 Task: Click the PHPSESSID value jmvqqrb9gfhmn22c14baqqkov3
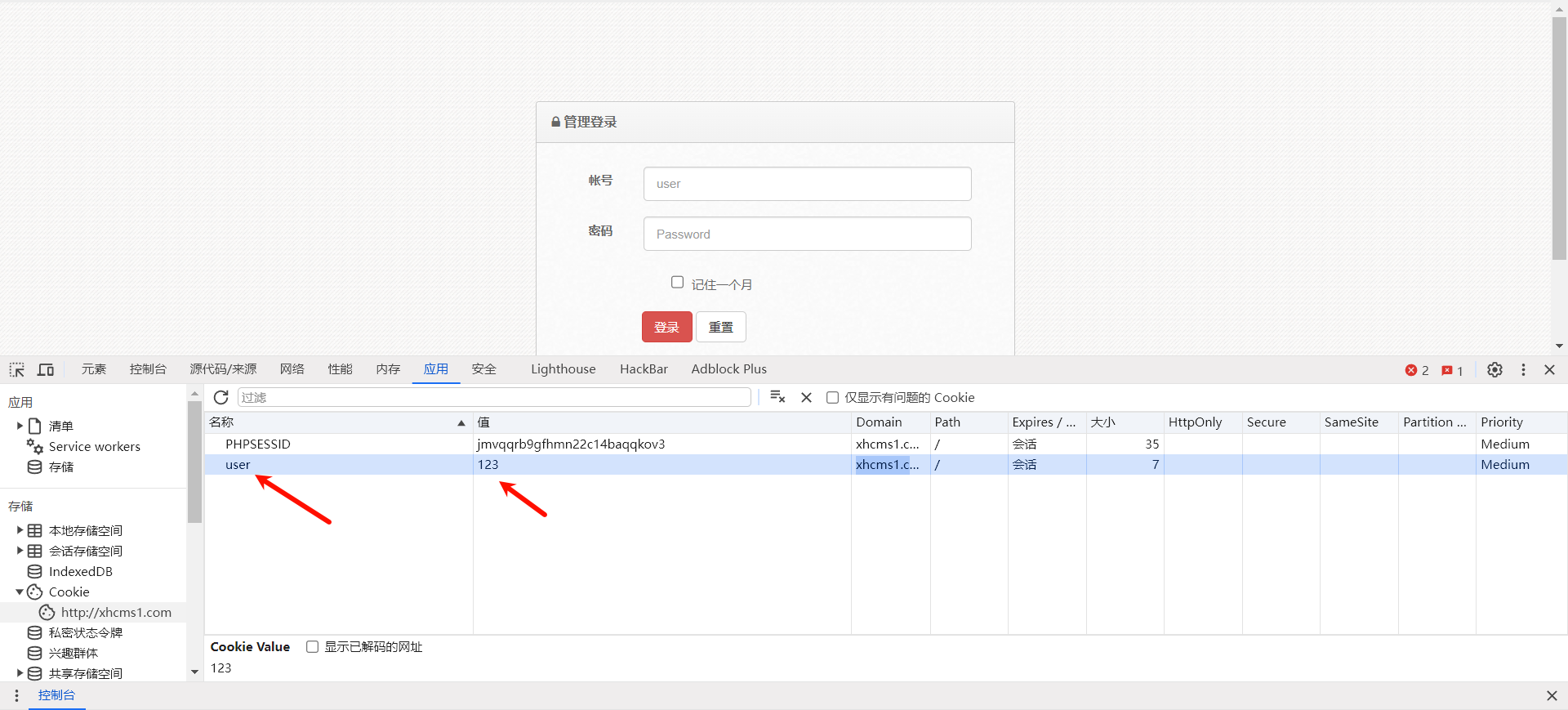click(571, 444)
